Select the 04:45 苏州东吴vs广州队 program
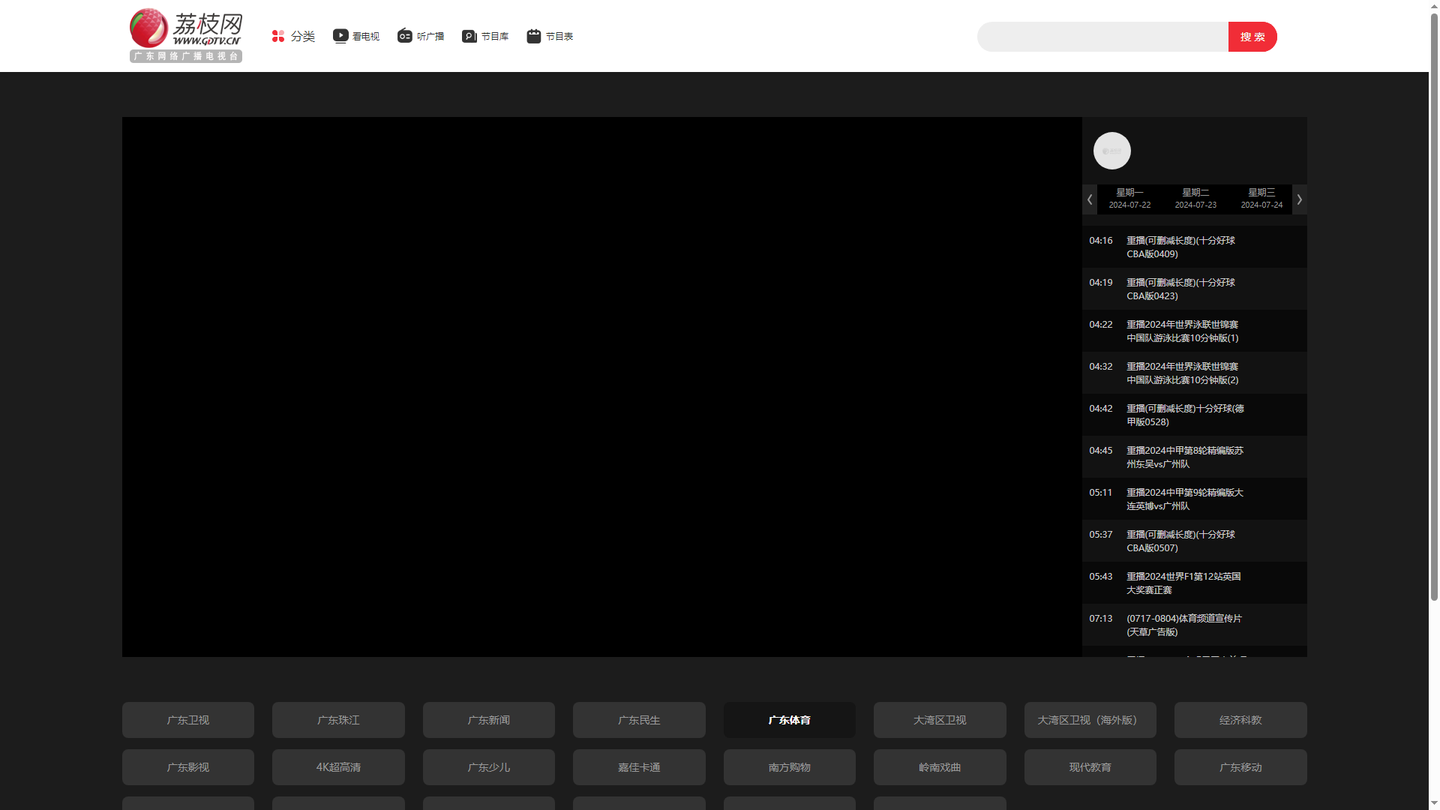 pos(1194,457)
